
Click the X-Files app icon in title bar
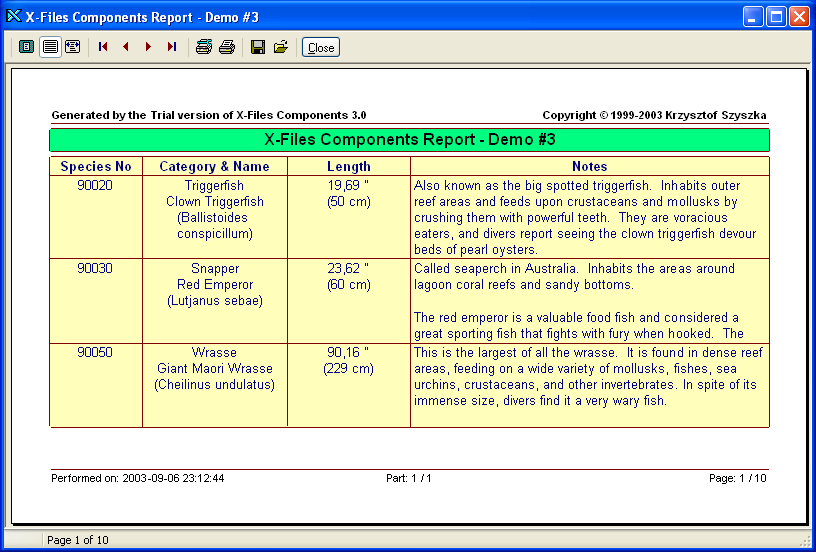coord(14,16)
